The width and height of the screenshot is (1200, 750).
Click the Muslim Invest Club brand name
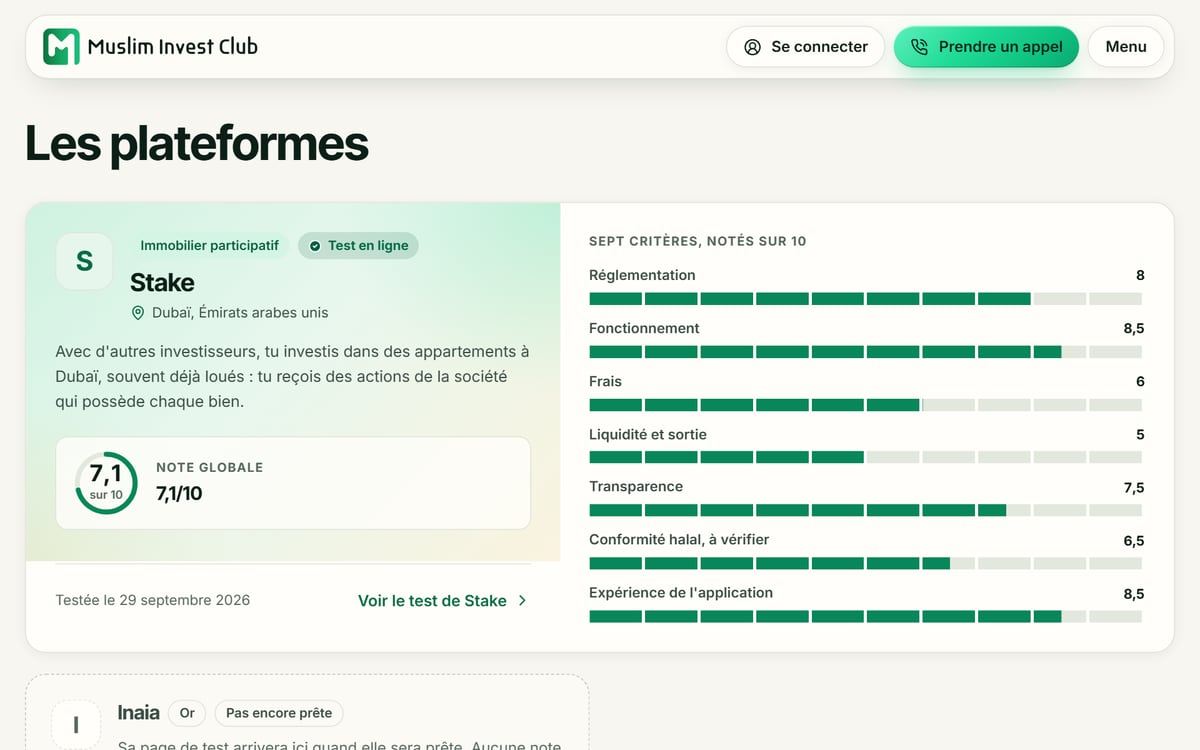172,46
